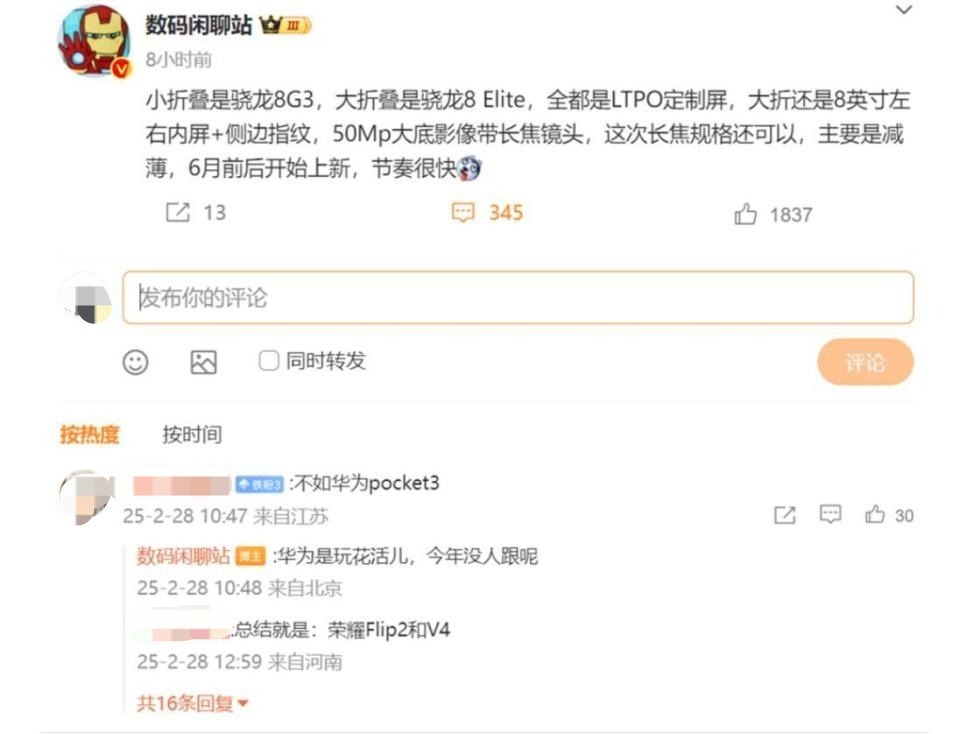Focus the 发布你的评论 input field
Viewport: 959px width, 734px height.
click(x=518, y=297)
